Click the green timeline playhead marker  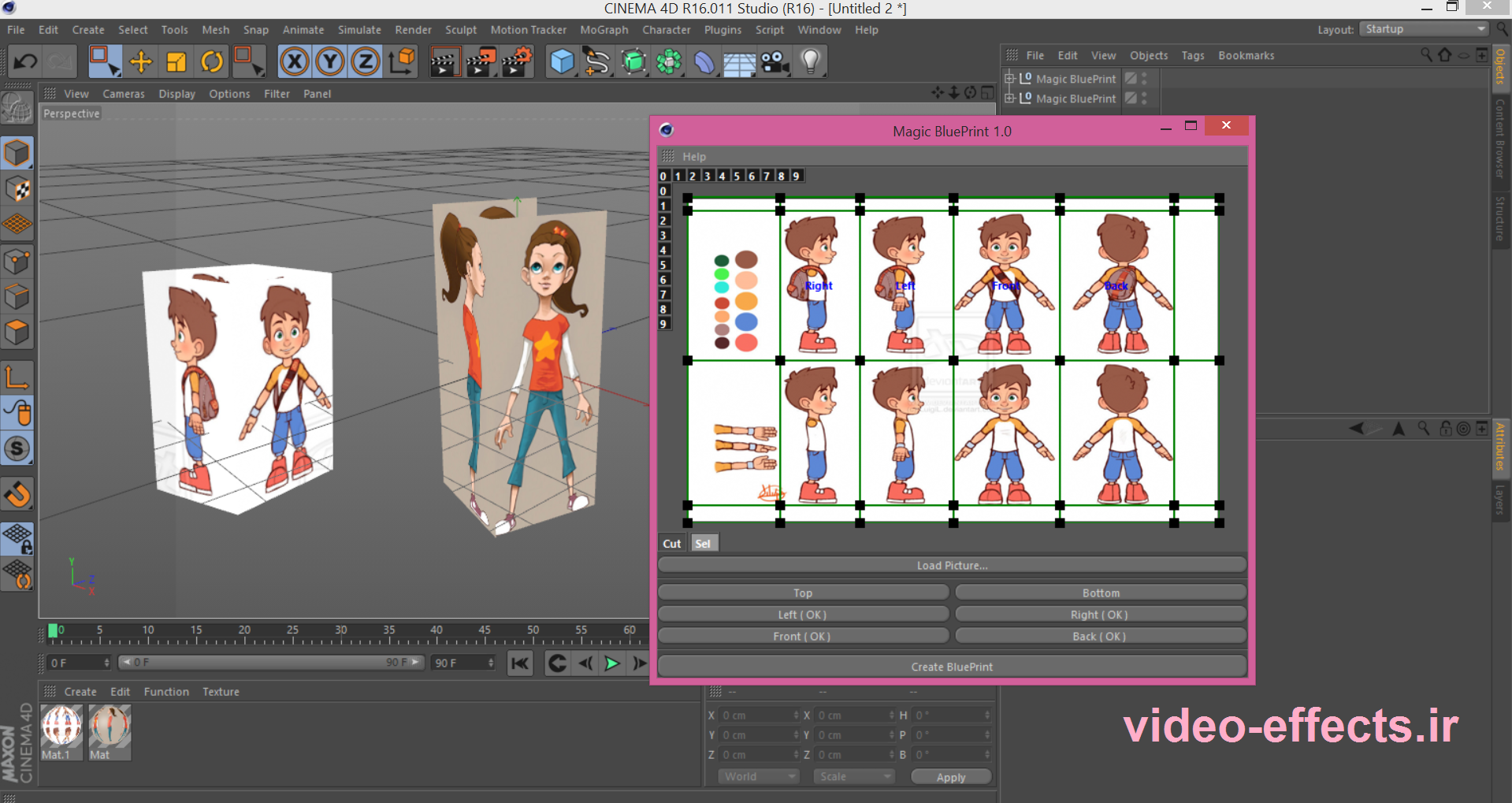click(x=53, y=630)
